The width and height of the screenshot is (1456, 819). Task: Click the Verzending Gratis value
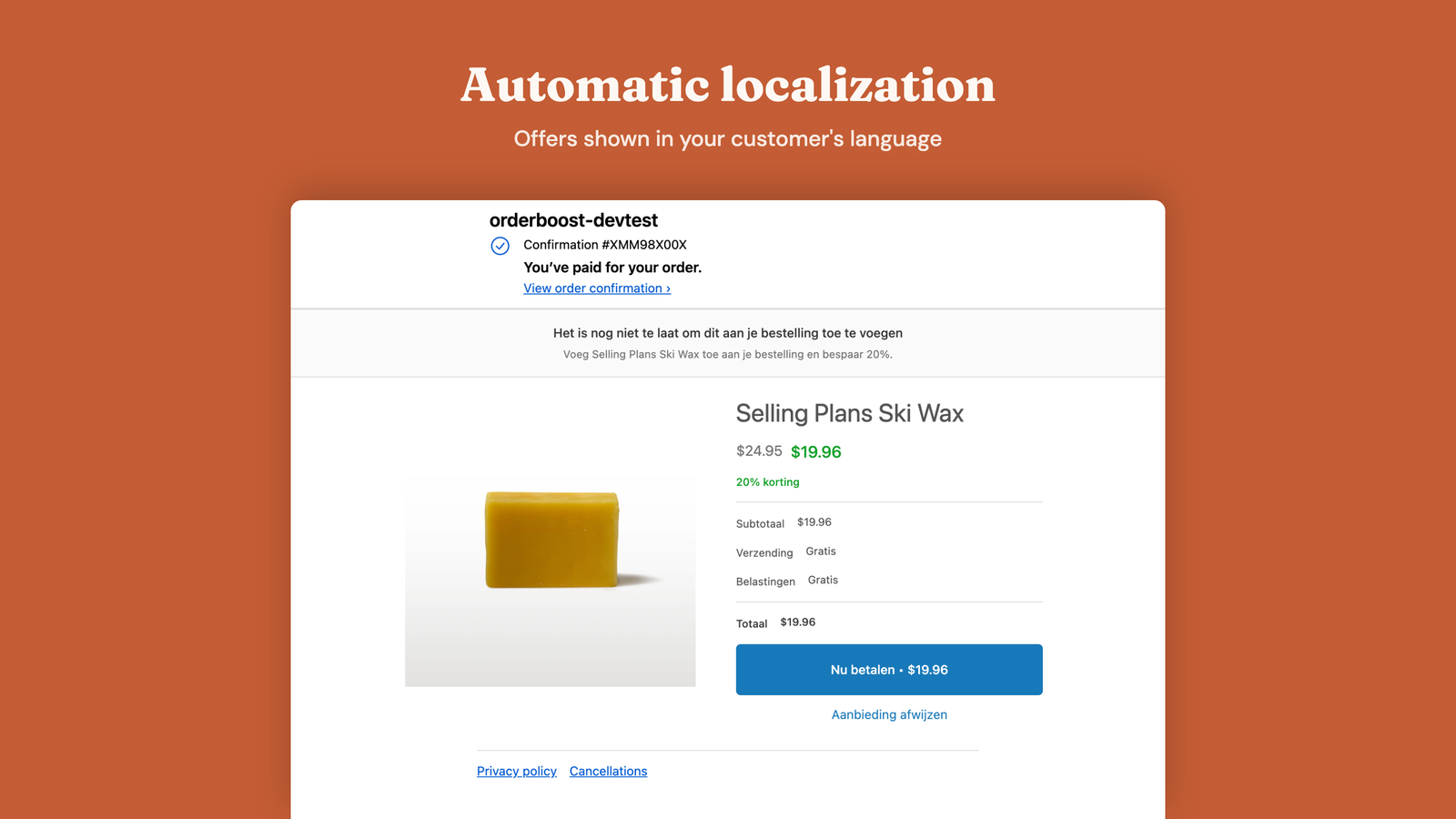tap(820, 551)
